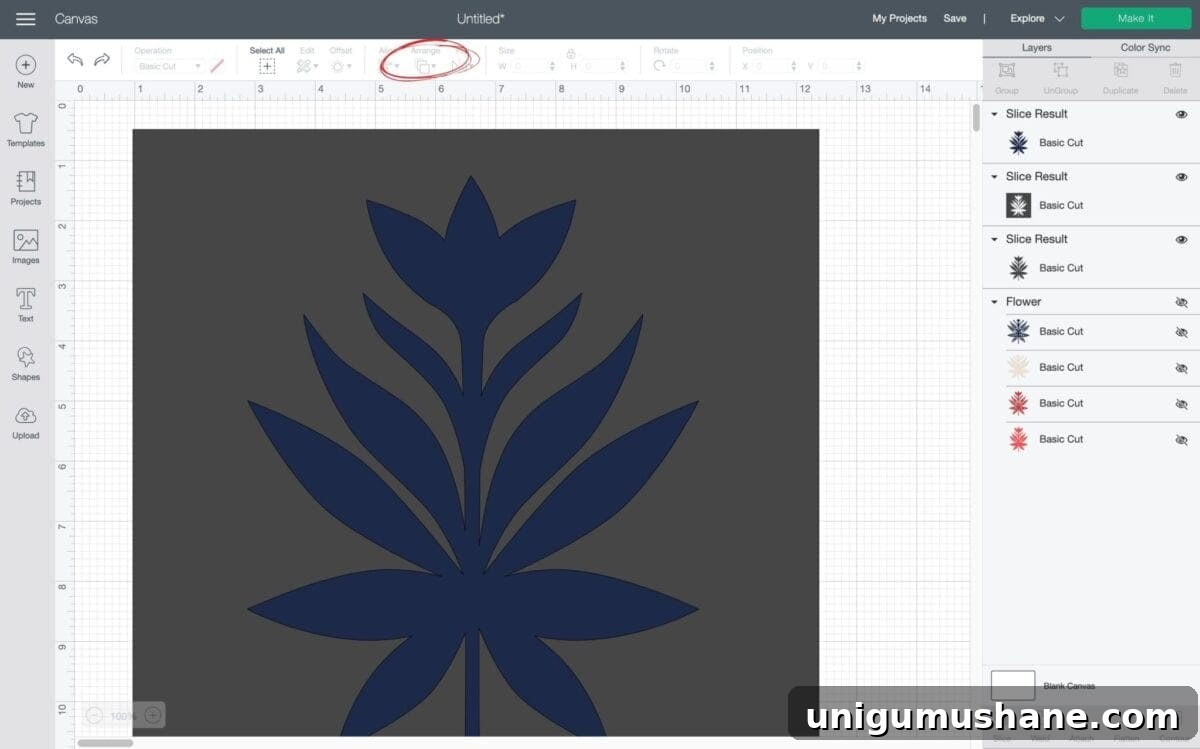
Task: Click the Flower group name
Action: (1023, 302)
